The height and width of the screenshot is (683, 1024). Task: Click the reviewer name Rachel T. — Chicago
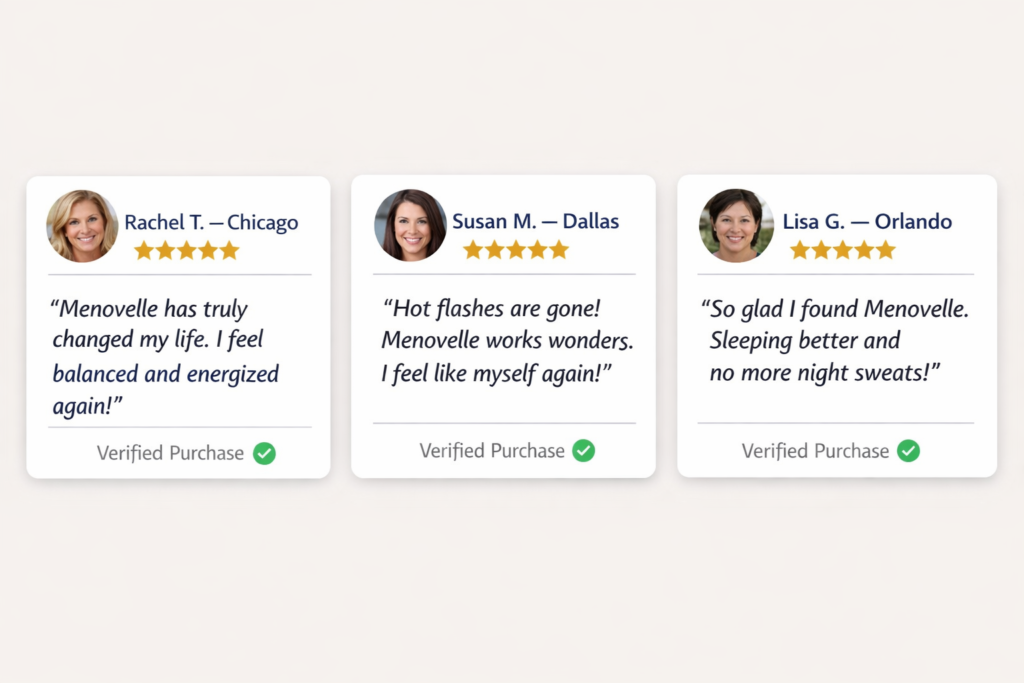pyautogui.click(x=211, y=222)
